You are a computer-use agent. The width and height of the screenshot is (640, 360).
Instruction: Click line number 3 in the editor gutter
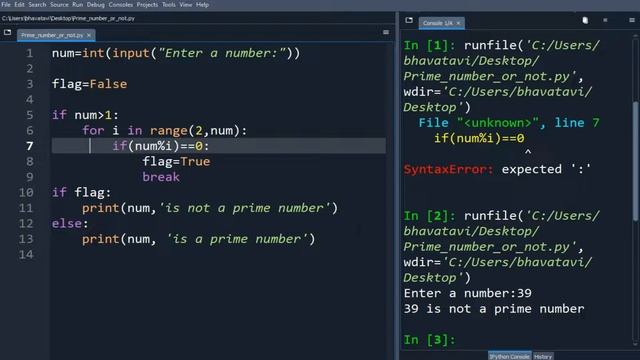[29, 84]
